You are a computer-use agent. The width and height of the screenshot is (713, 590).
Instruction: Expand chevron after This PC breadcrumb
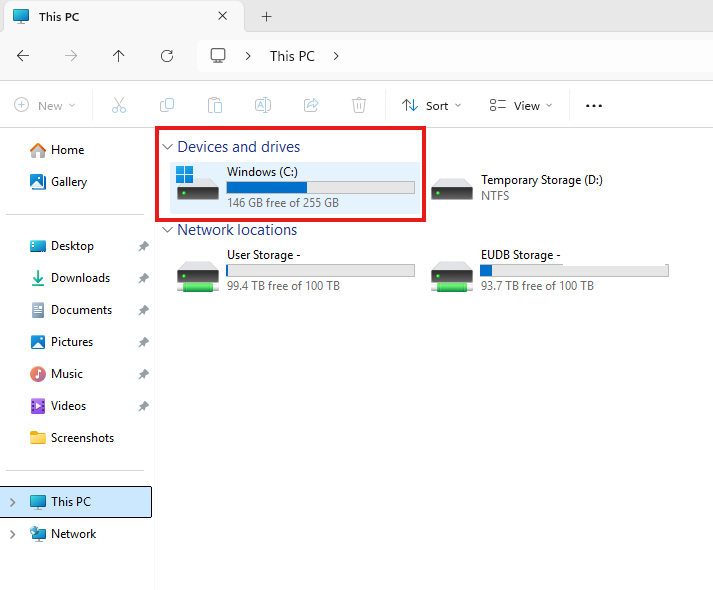click(336, 56)
